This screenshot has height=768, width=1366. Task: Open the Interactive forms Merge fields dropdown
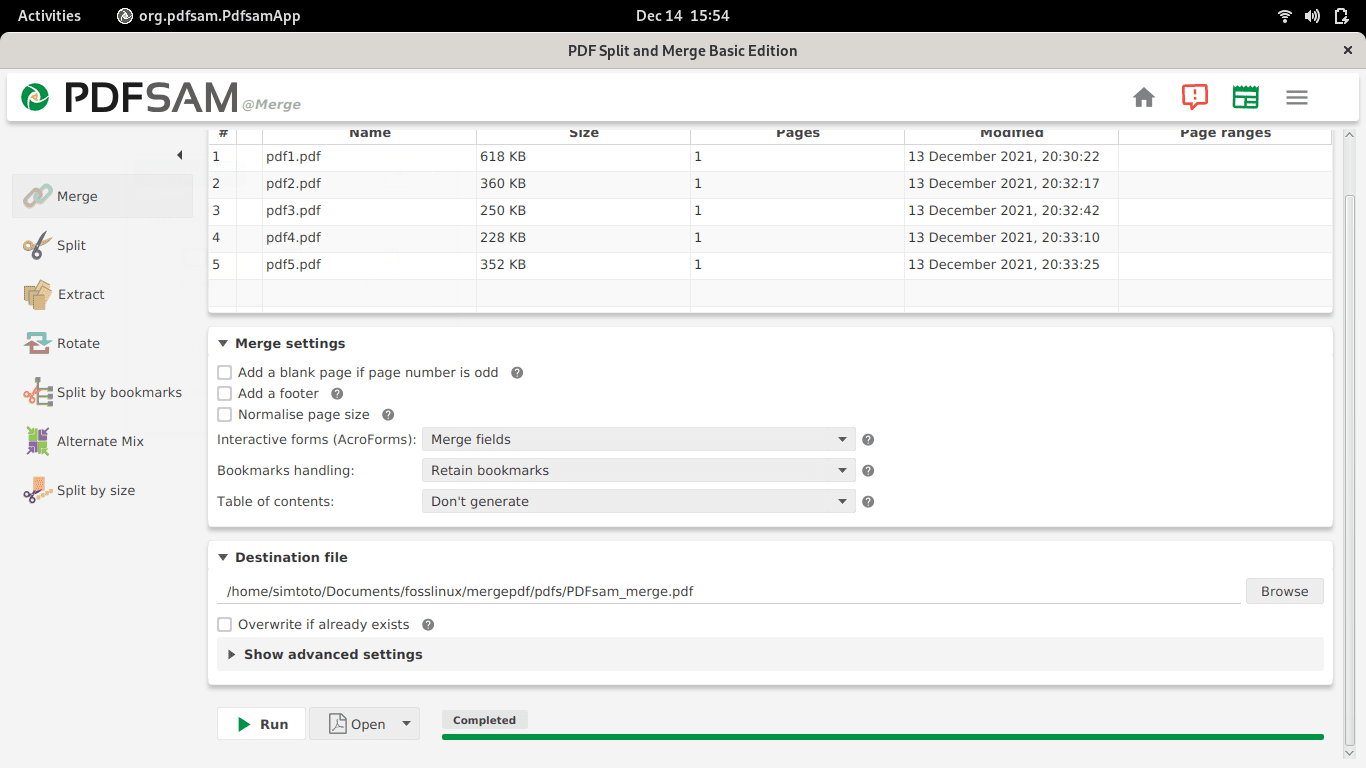click(x=638, y=439)
